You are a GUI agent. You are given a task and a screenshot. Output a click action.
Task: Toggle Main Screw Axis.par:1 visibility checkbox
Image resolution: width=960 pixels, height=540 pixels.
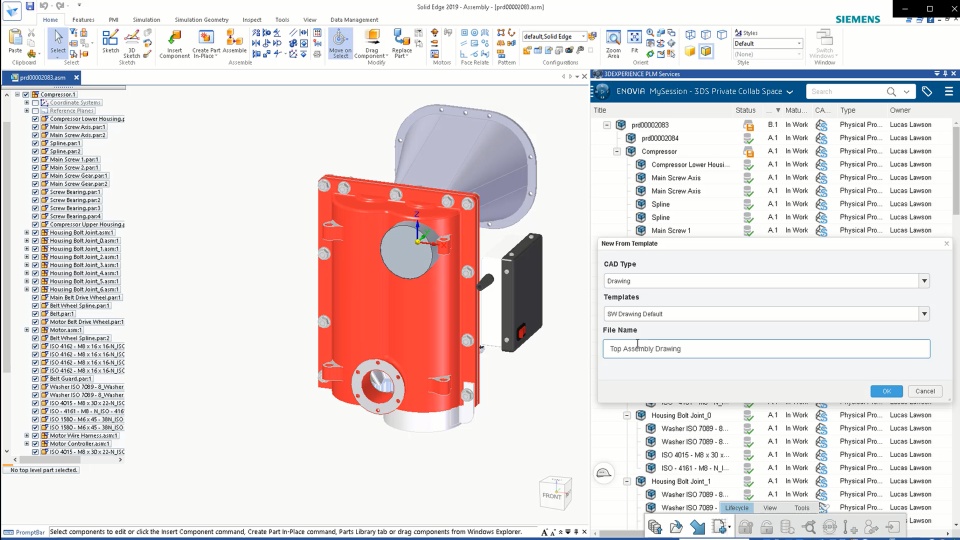point(35,127)
